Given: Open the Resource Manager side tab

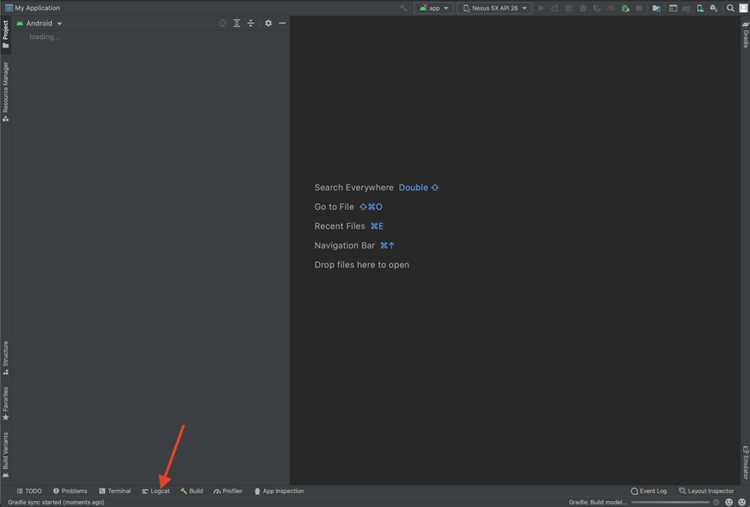Looking at the screenshot, I should (6, 92).
